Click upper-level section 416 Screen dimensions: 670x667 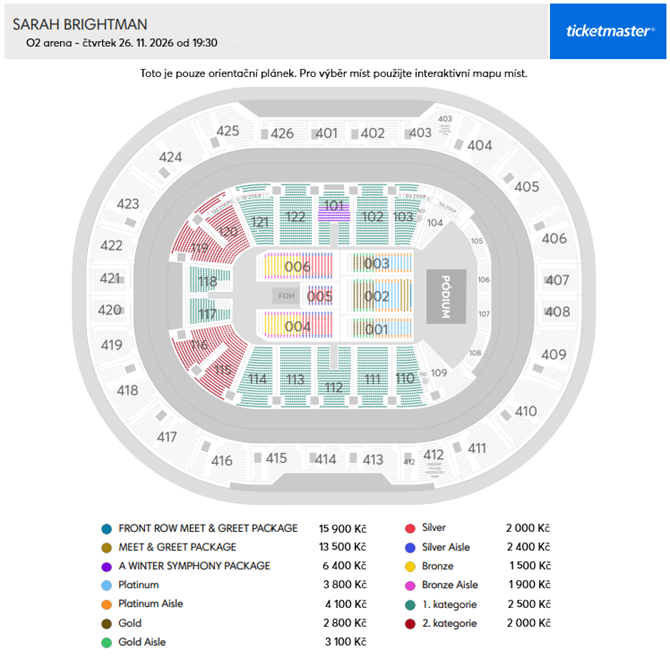point(222,461)
